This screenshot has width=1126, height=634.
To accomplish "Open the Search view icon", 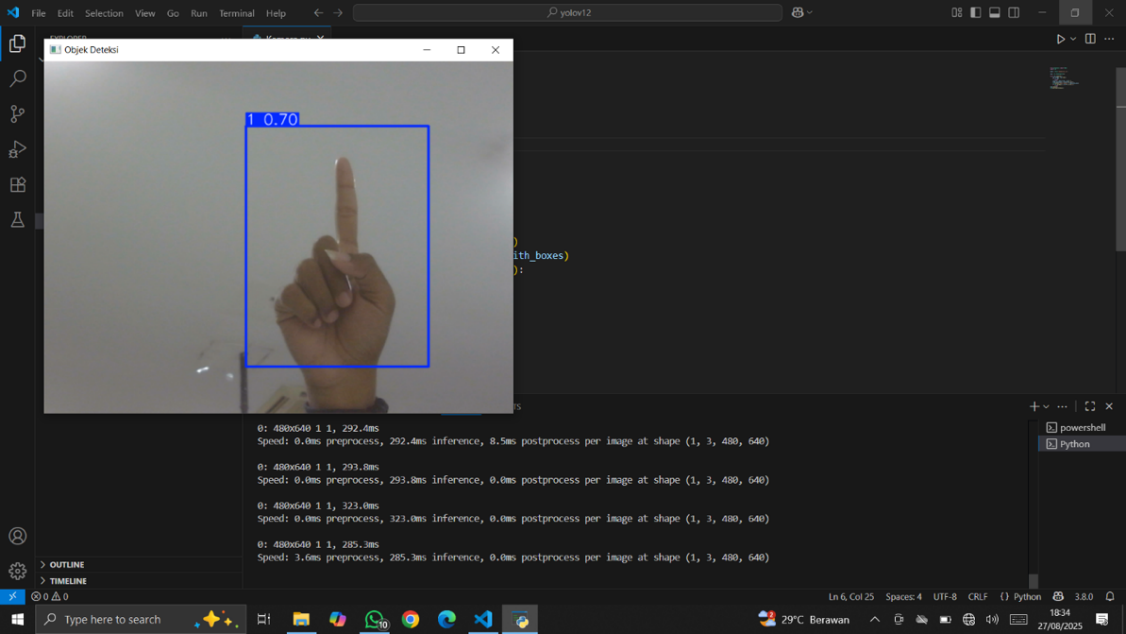I will (x=17, y=78).
